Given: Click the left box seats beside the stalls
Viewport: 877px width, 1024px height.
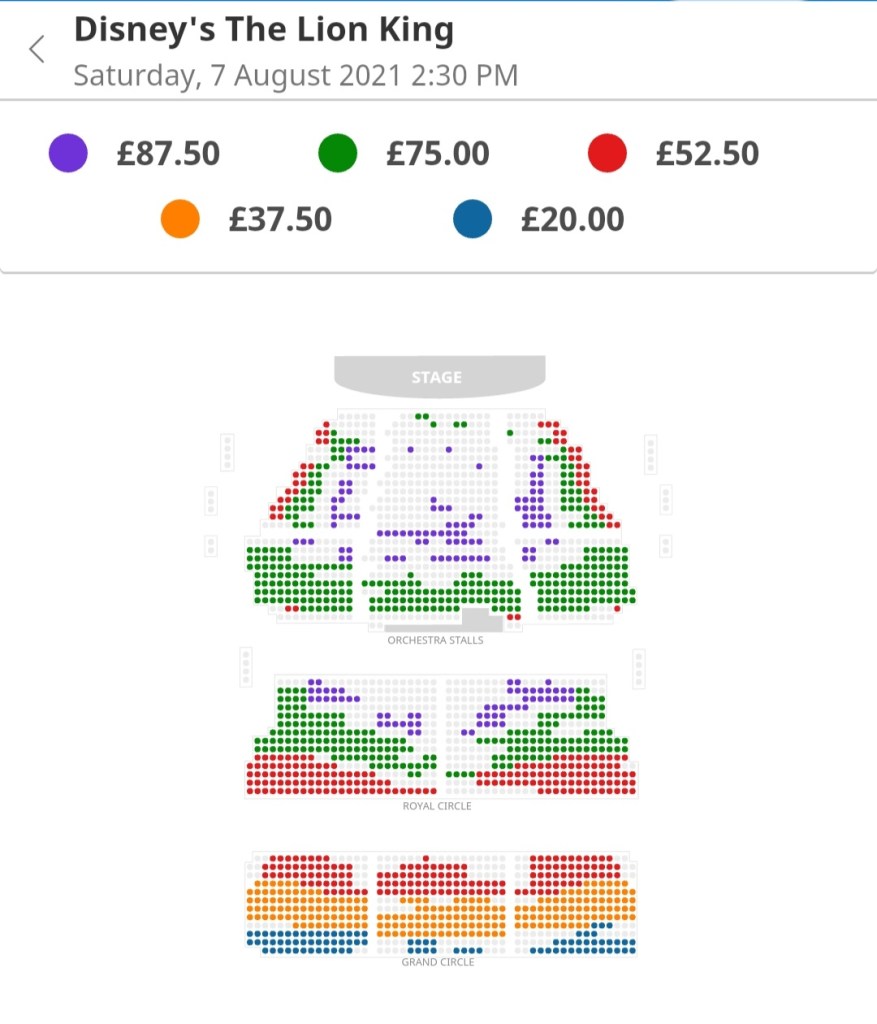Looking at the screenshot, I should [x=228, y=453].
